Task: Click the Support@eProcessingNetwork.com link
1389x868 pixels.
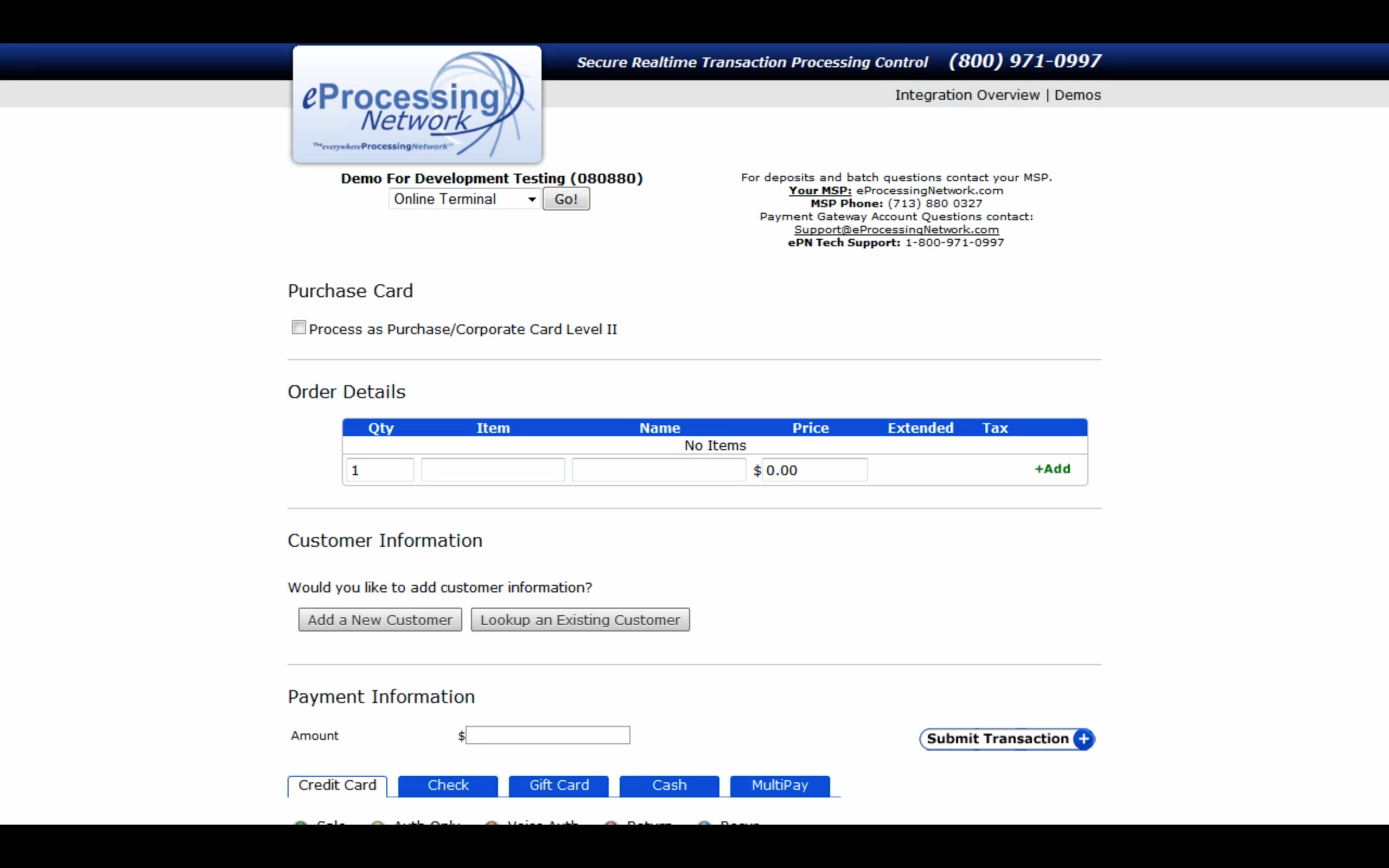Action: [897, 229]
